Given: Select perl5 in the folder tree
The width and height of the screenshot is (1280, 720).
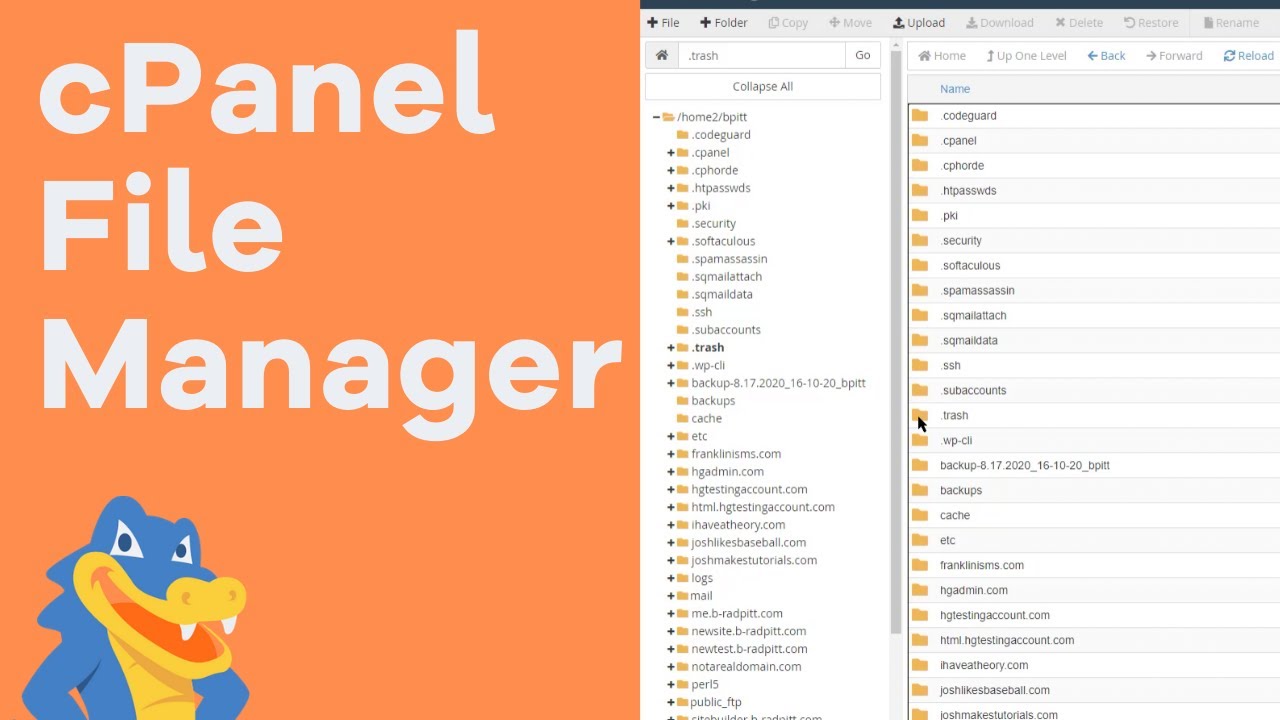Looking at the screenshot, I should 704,685.
